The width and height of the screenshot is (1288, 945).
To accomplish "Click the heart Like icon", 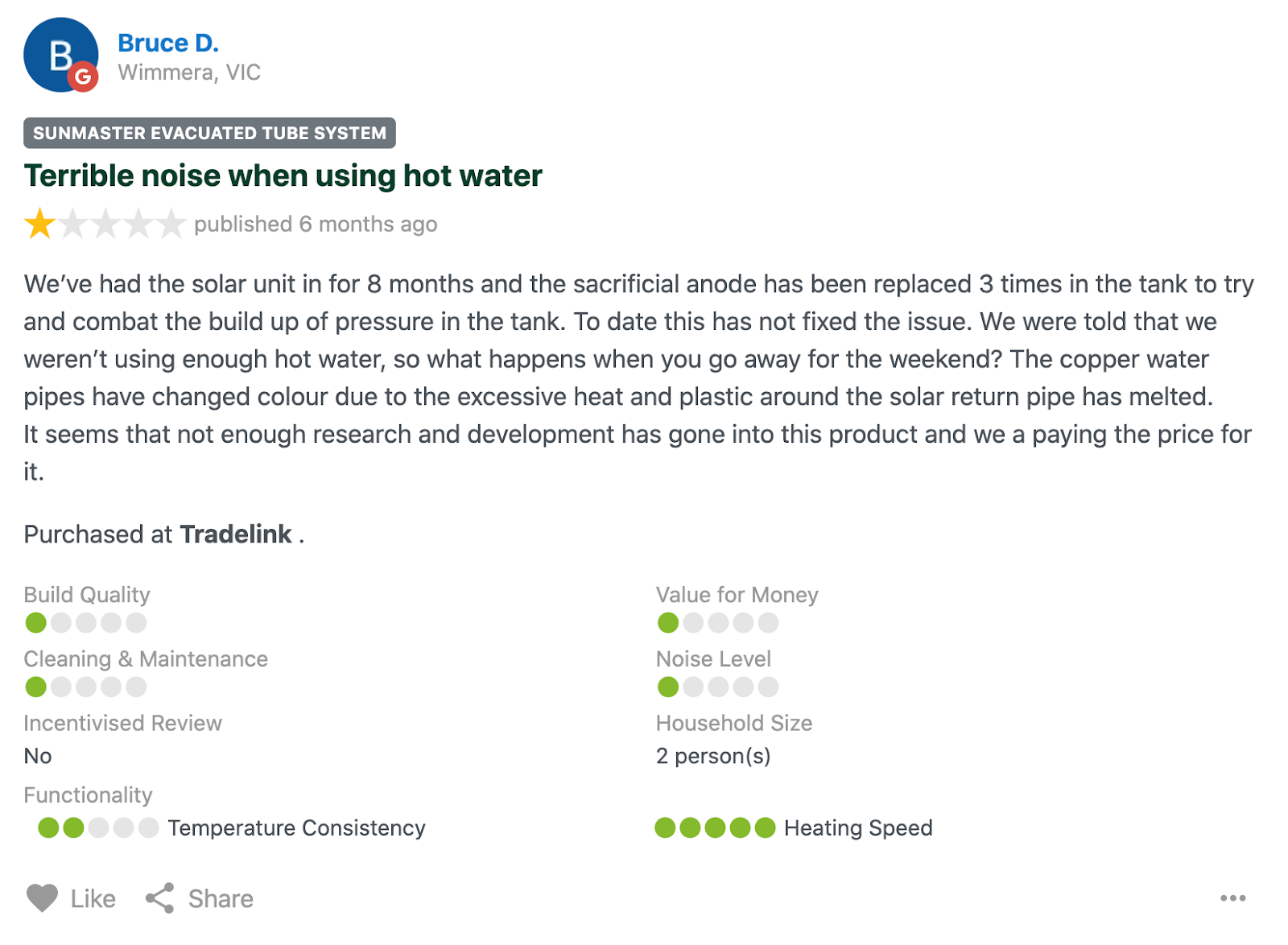I will coord(42,898).
